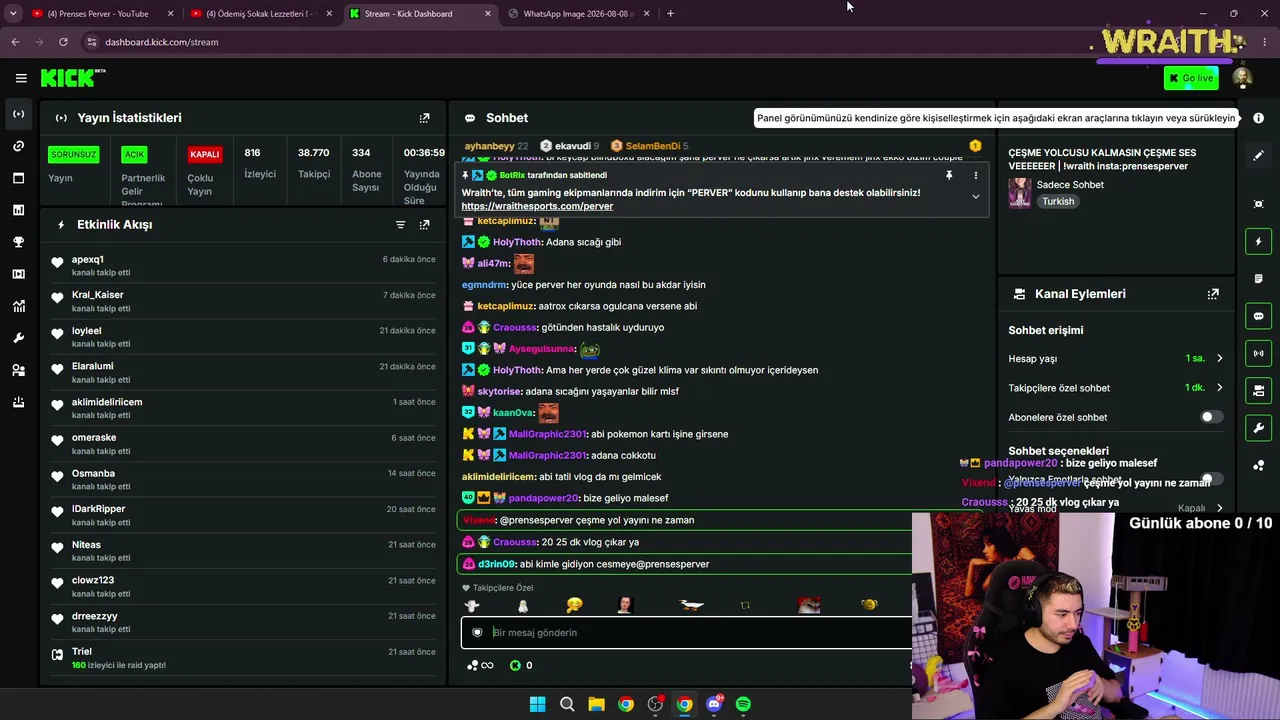Select the yellow thinking emote in quick emotes

[574, 605]
